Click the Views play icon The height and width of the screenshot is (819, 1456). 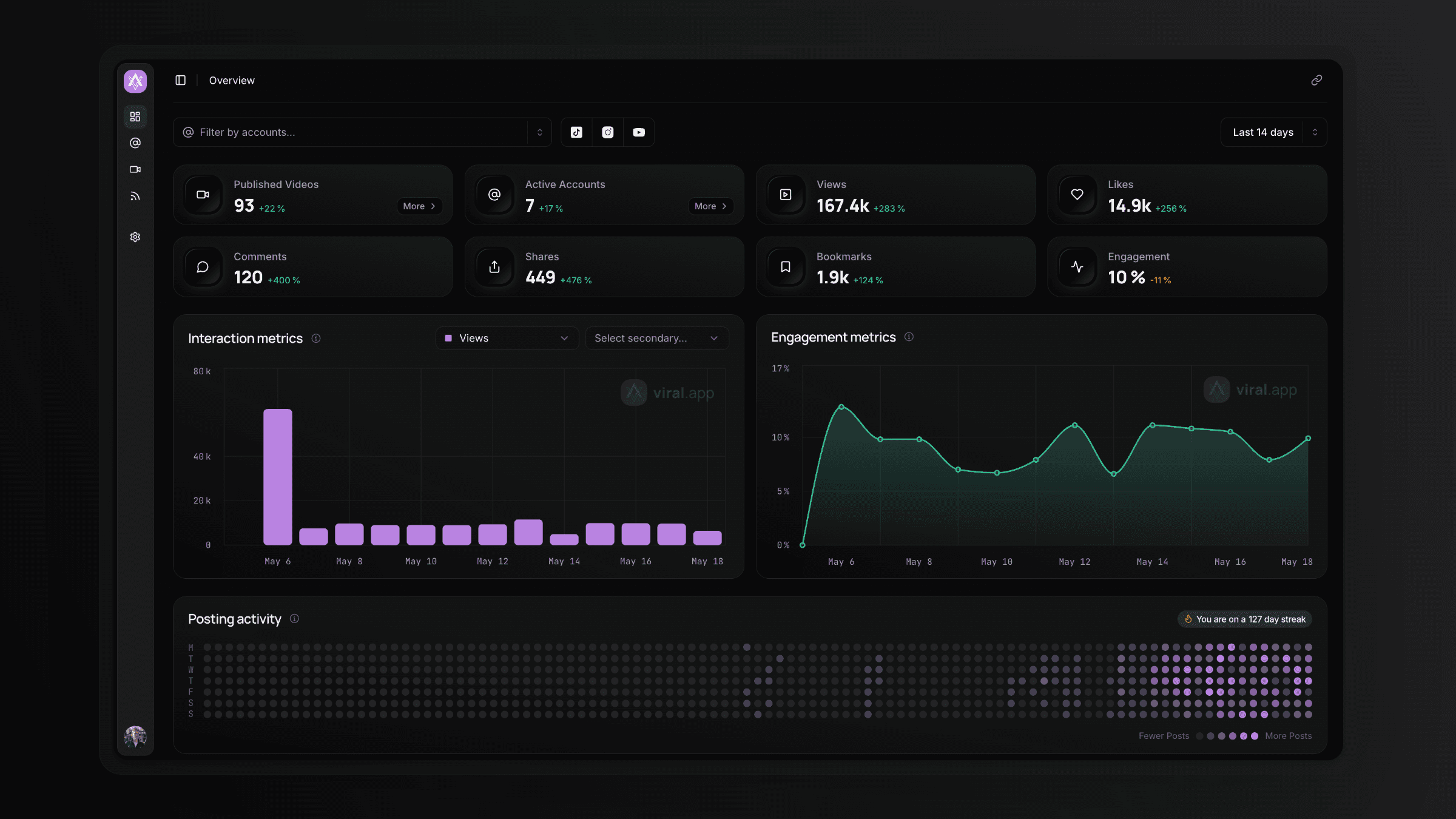pyautogui.click(x=786, y=195)
